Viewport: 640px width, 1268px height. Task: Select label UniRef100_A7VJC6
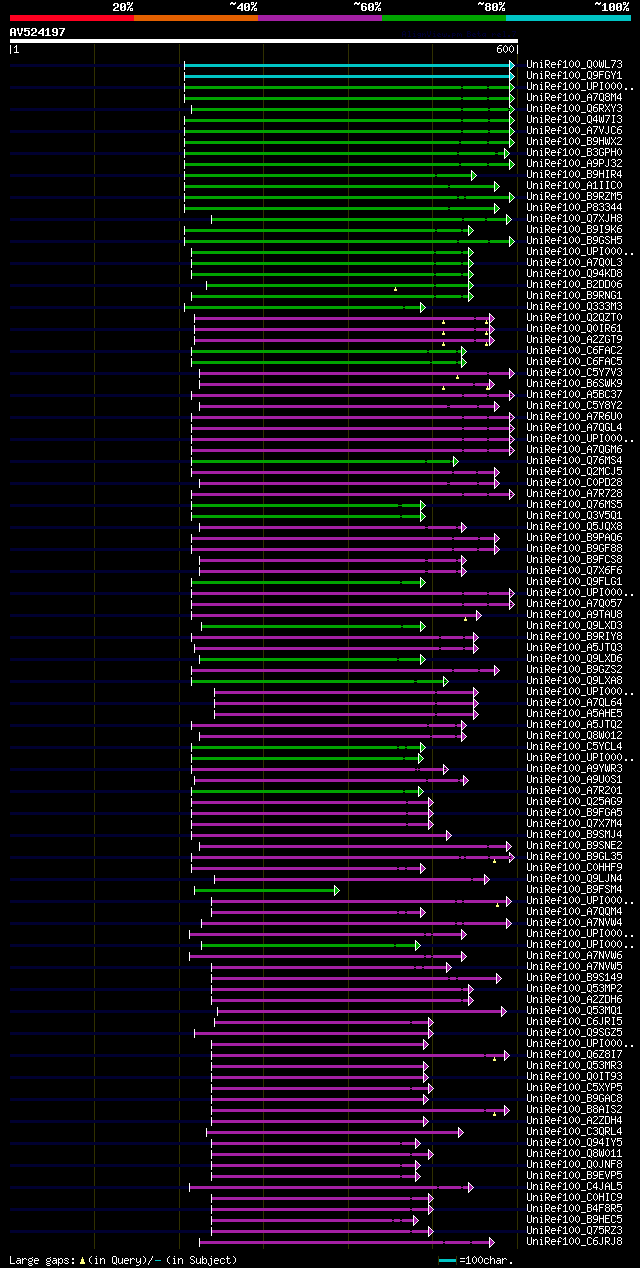[574, 131]
